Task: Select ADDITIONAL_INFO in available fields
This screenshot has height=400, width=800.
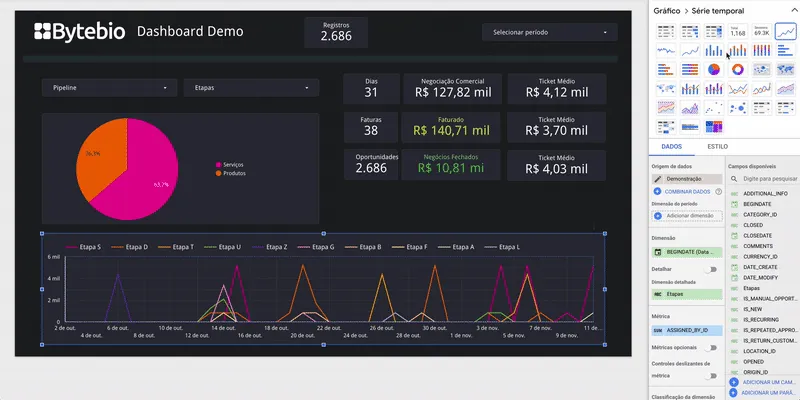Action: tap(765, 194)
